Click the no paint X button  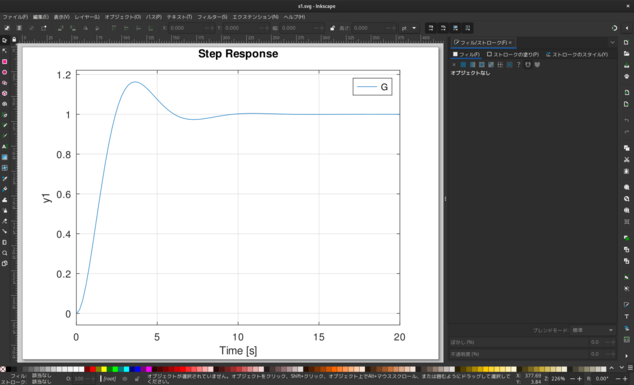pos(454,65)
